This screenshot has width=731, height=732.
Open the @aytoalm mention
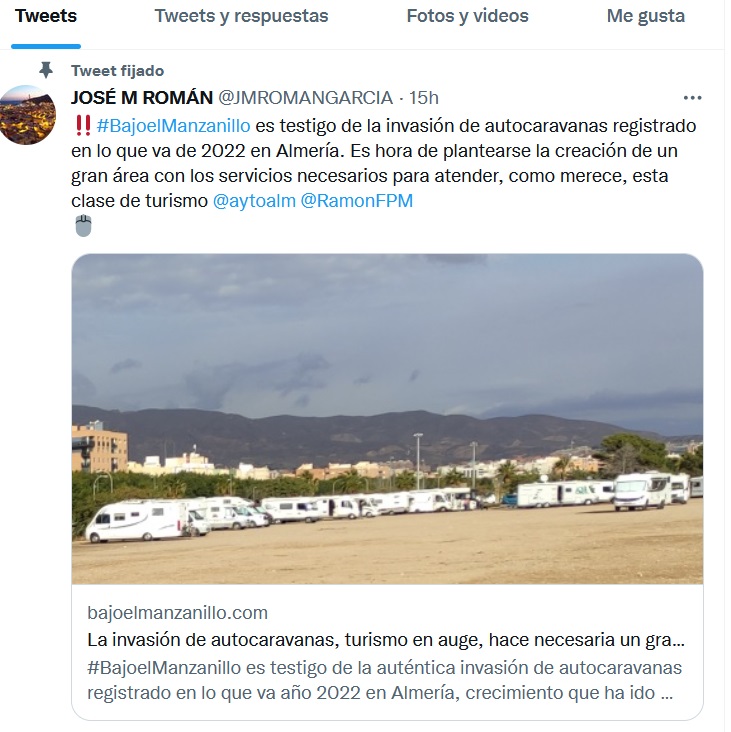tap(254, 201)
